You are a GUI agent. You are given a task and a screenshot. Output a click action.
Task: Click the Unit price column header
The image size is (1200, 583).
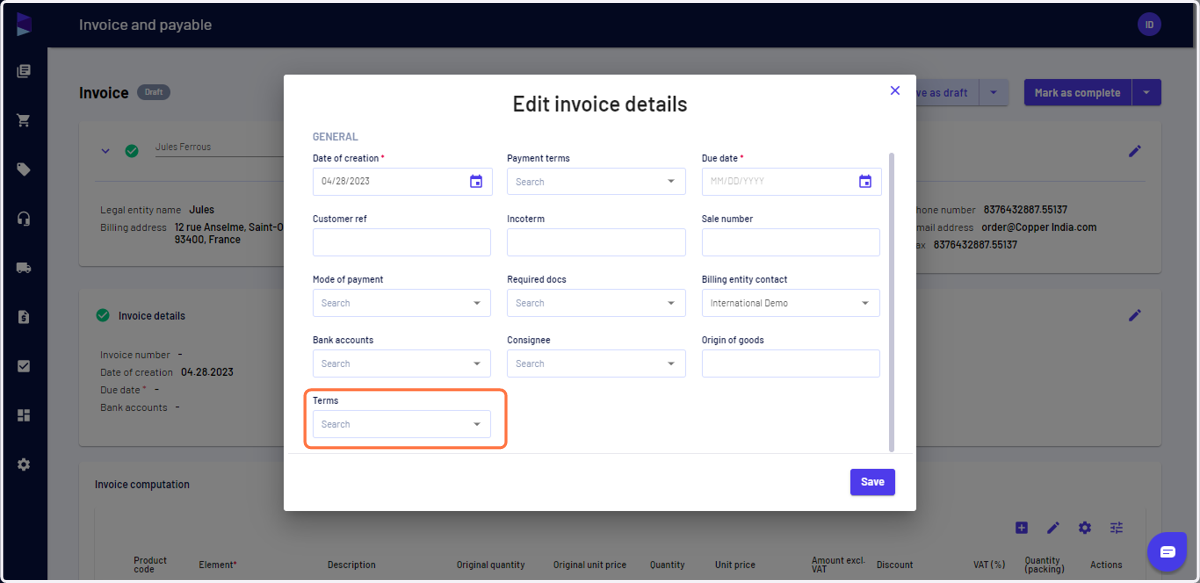coord(735,565)
